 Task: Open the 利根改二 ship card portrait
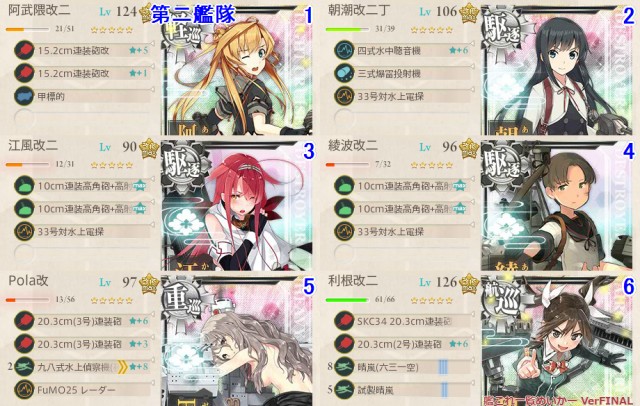pos(557,339)
